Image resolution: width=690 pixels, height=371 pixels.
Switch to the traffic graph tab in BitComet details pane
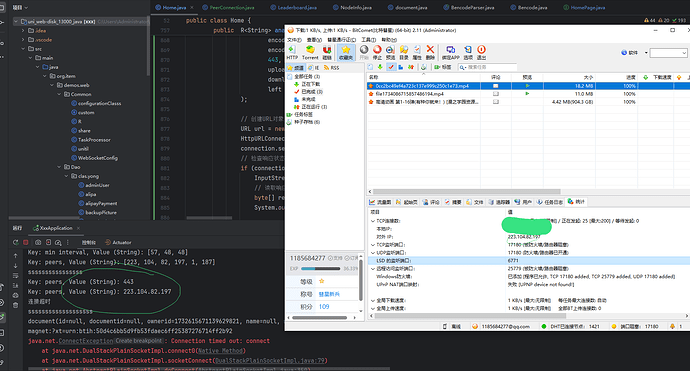coord(380,202)
